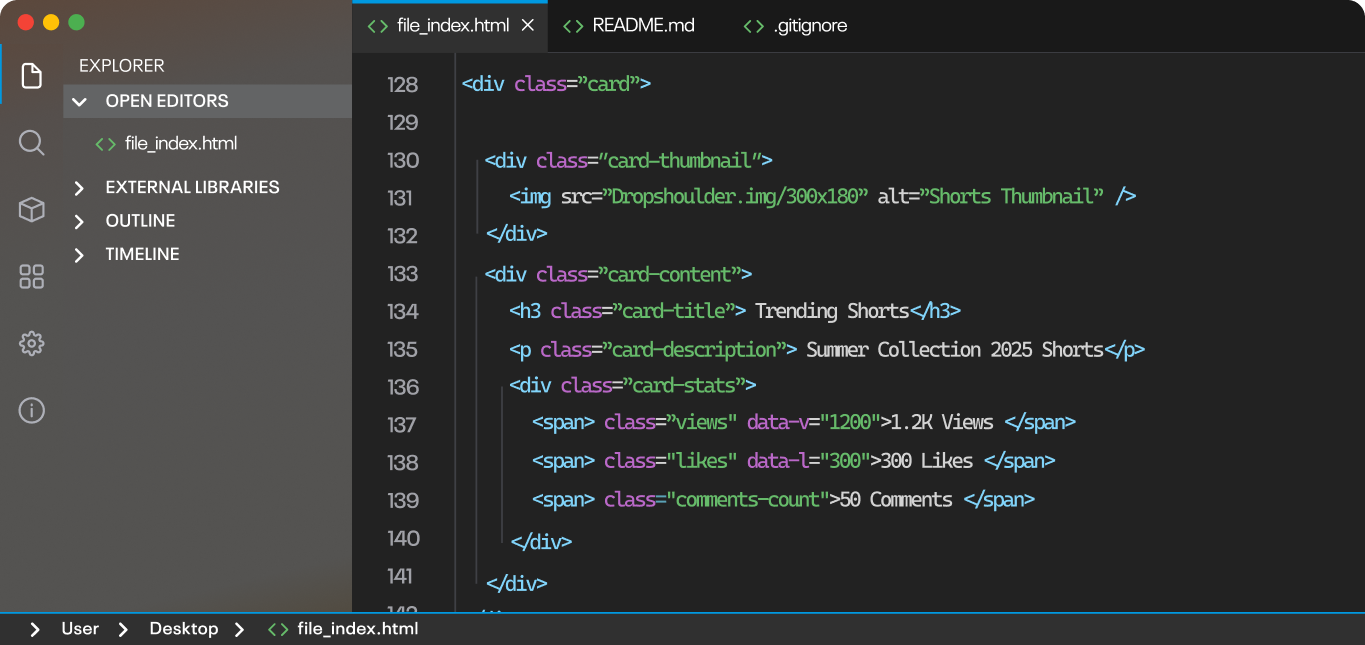Click the Trending Shorts heading text
Viewport: 1365px width, 645px height.
click(x=832, y=311)
